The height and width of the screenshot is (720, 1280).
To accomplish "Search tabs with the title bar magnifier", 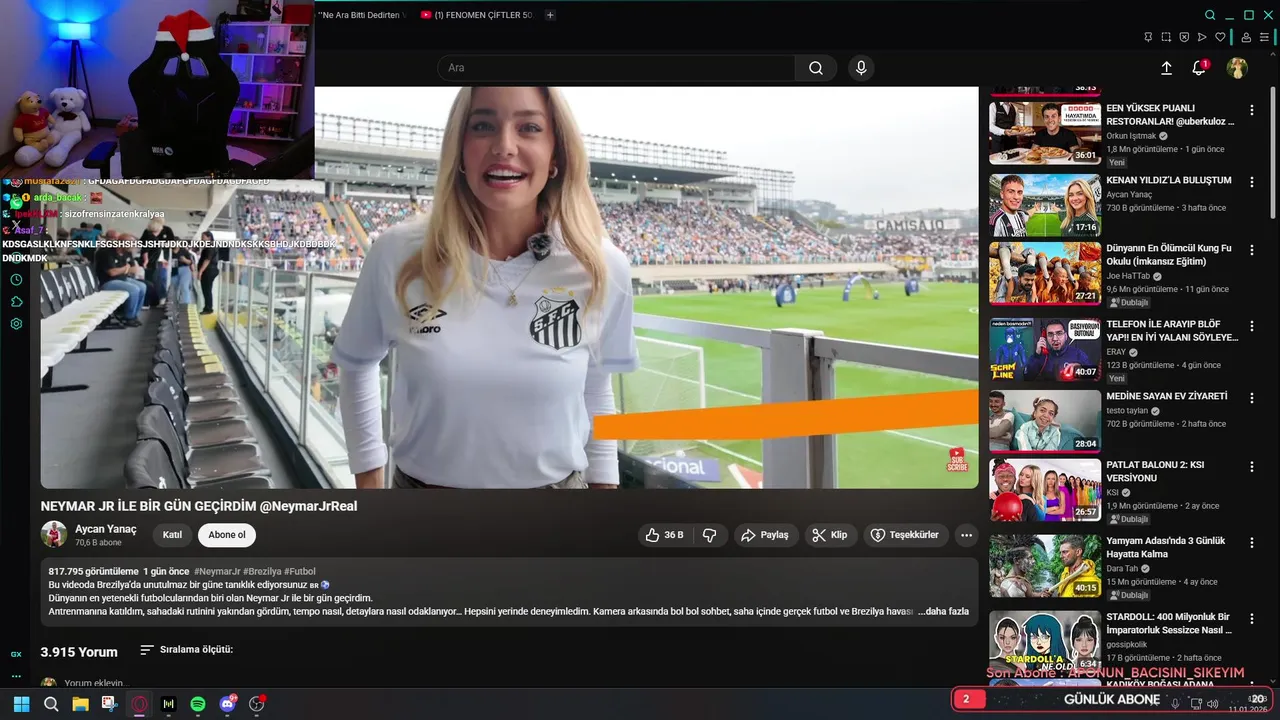I will point(1210,15).
